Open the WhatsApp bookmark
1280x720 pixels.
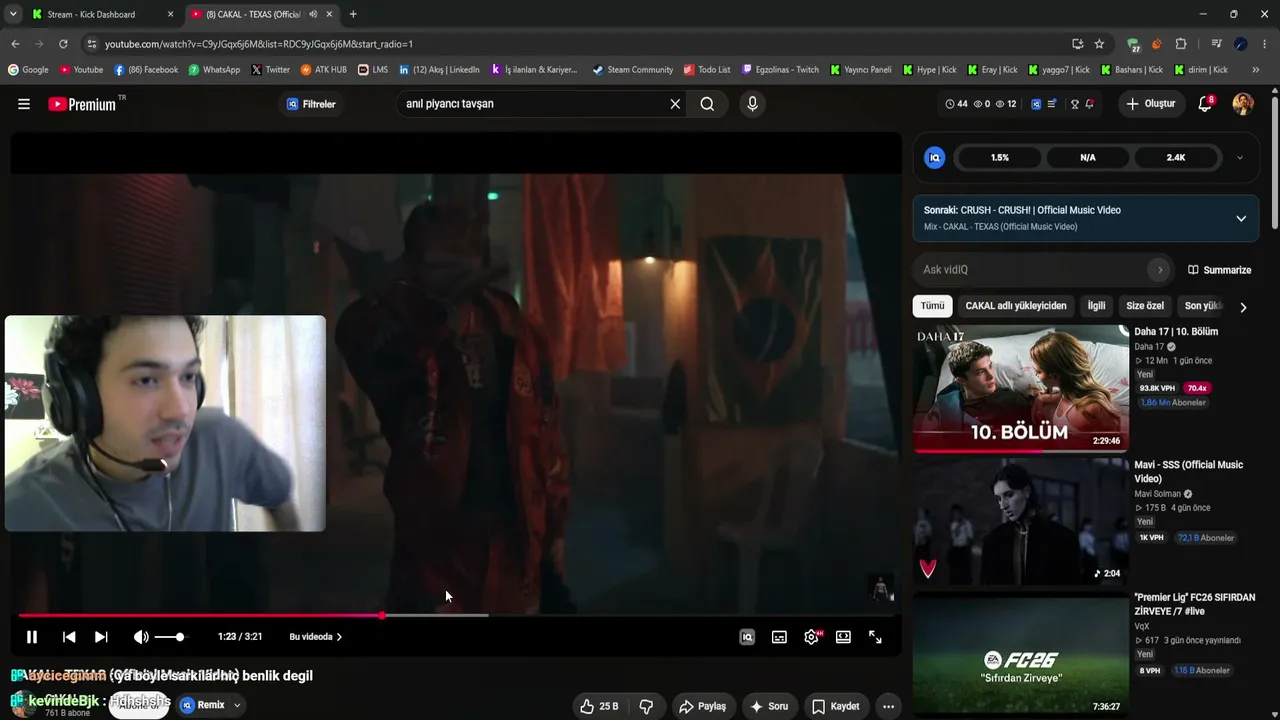(214, 70)
